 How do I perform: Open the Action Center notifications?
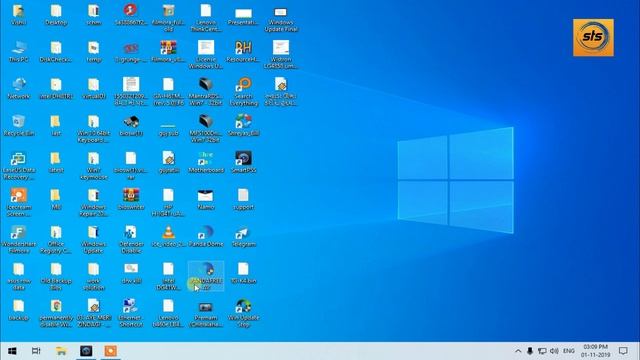[623, 351]
